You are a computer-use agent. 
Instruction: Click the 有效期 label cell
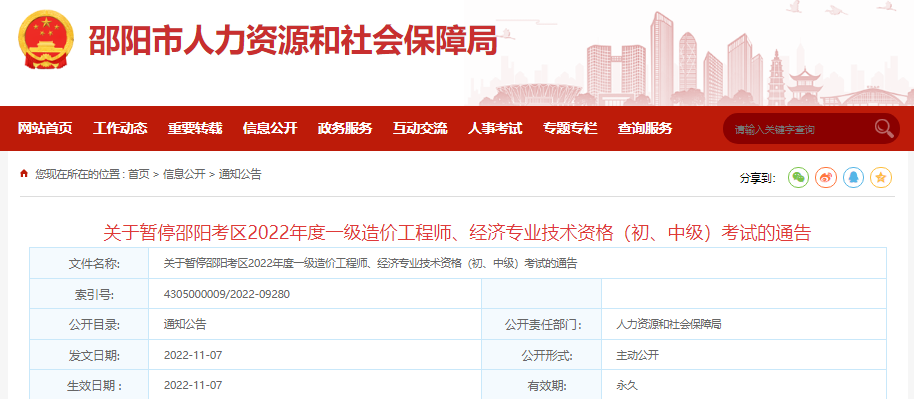pyautogui.click(x=542, y=385)
